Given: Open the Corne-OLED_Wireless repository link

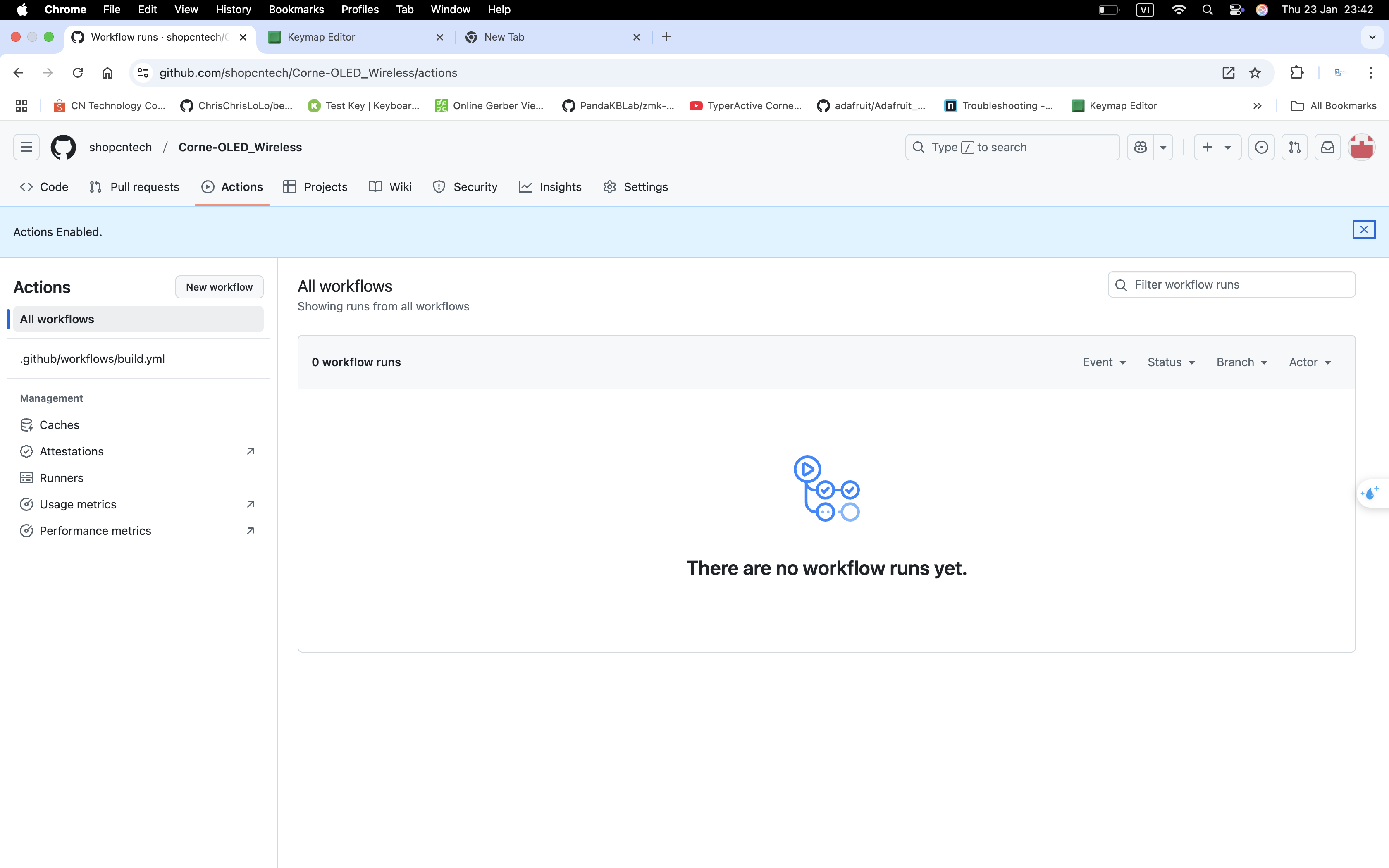Looking at the screenshot, I should [240, 147].
